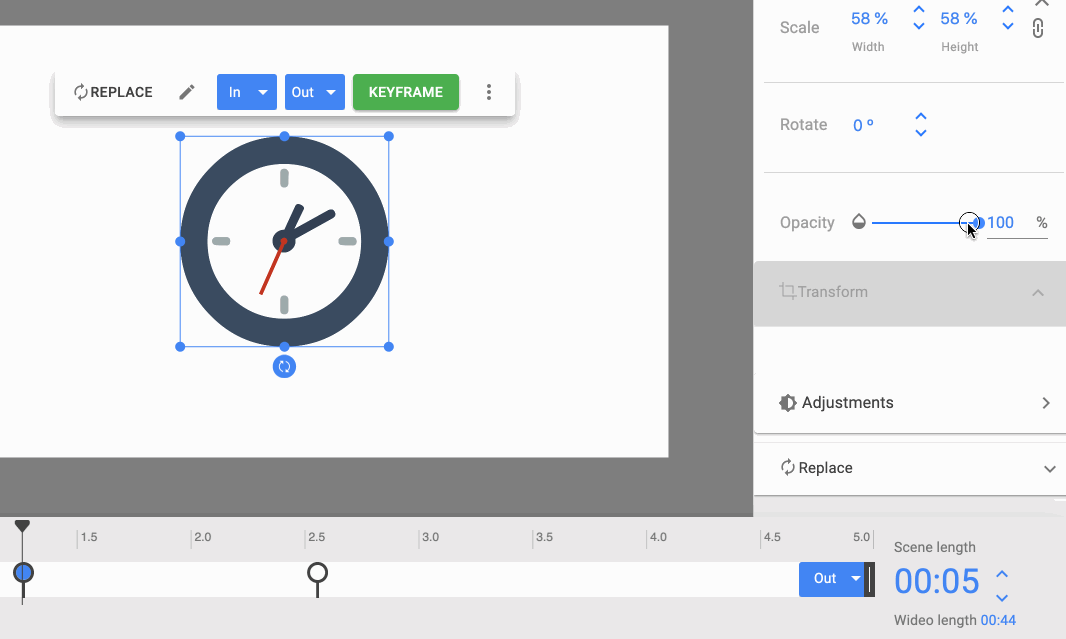
Task: Click the blue rotate handle below the clock
Action: [284, 366]
